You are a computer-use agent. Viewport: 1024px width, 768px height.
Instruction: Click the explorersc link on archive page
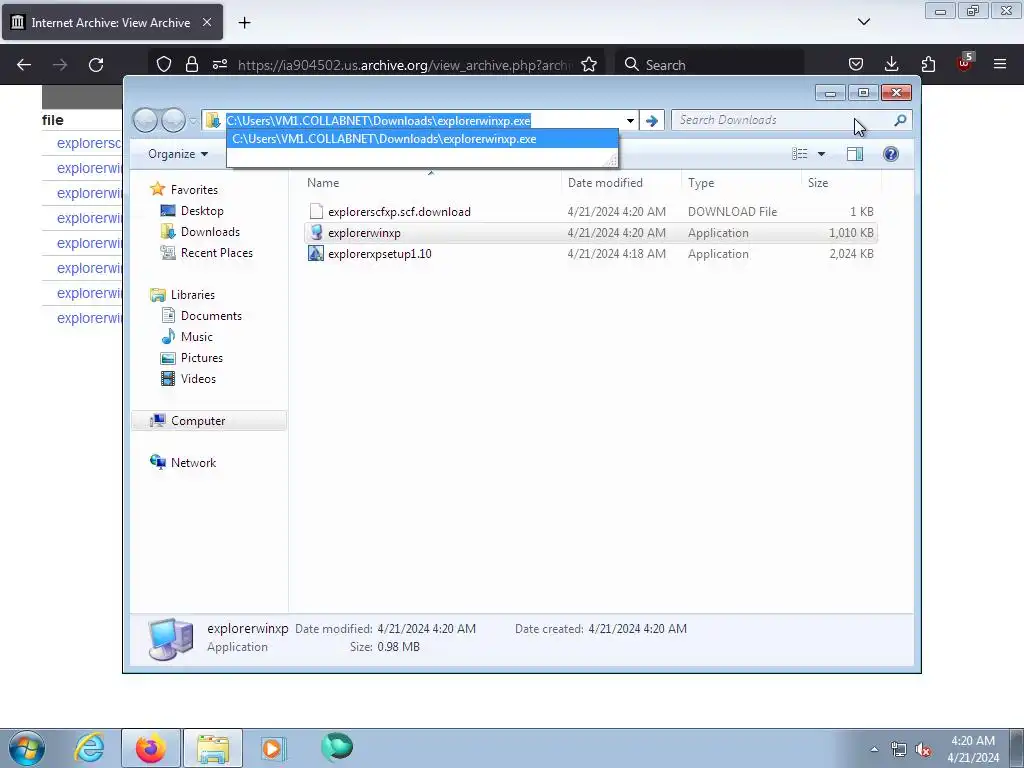(89, 143)
